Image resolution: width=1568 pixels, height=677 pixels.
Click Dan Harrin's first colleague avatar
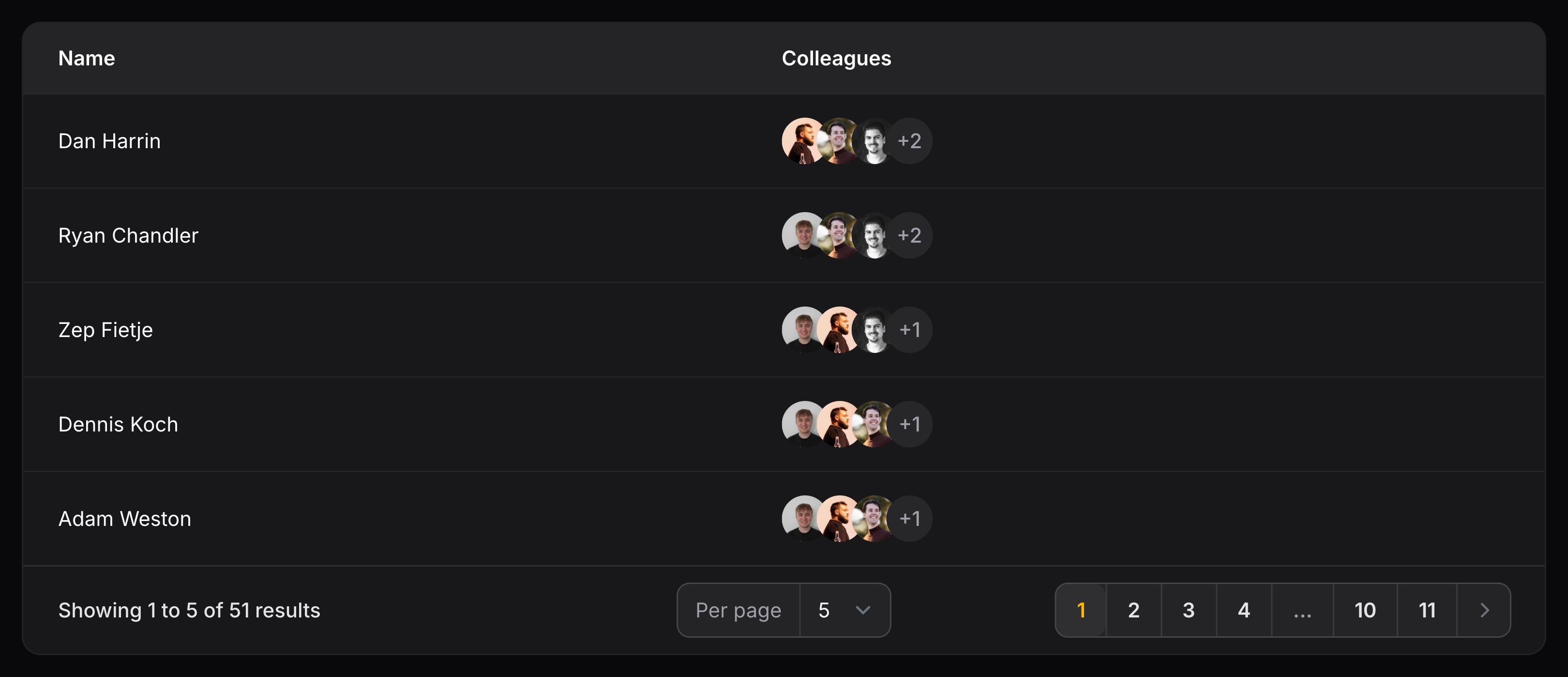[x=802, y=141]
